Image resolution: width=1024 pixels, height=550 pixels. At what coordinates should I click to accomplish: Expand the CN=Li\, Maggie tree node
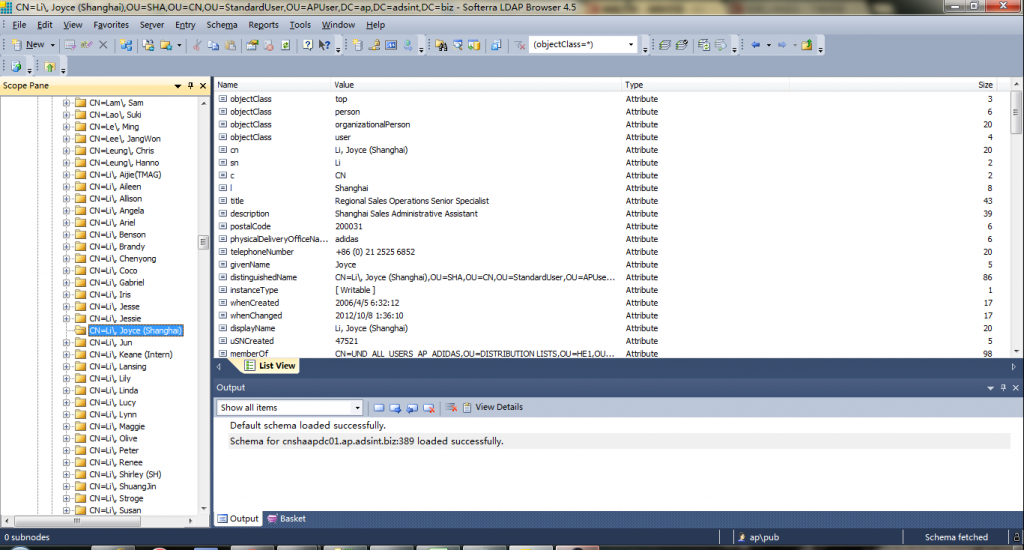coord(66,427)
